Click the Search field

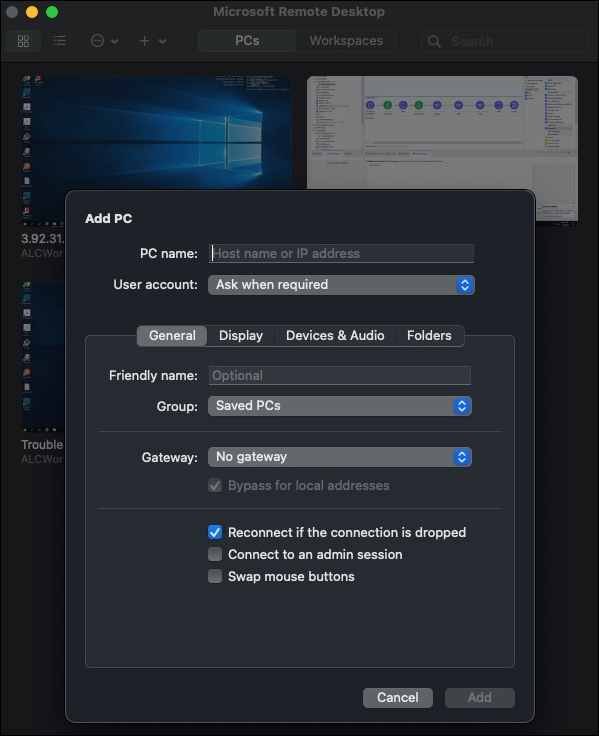(504, 41)
